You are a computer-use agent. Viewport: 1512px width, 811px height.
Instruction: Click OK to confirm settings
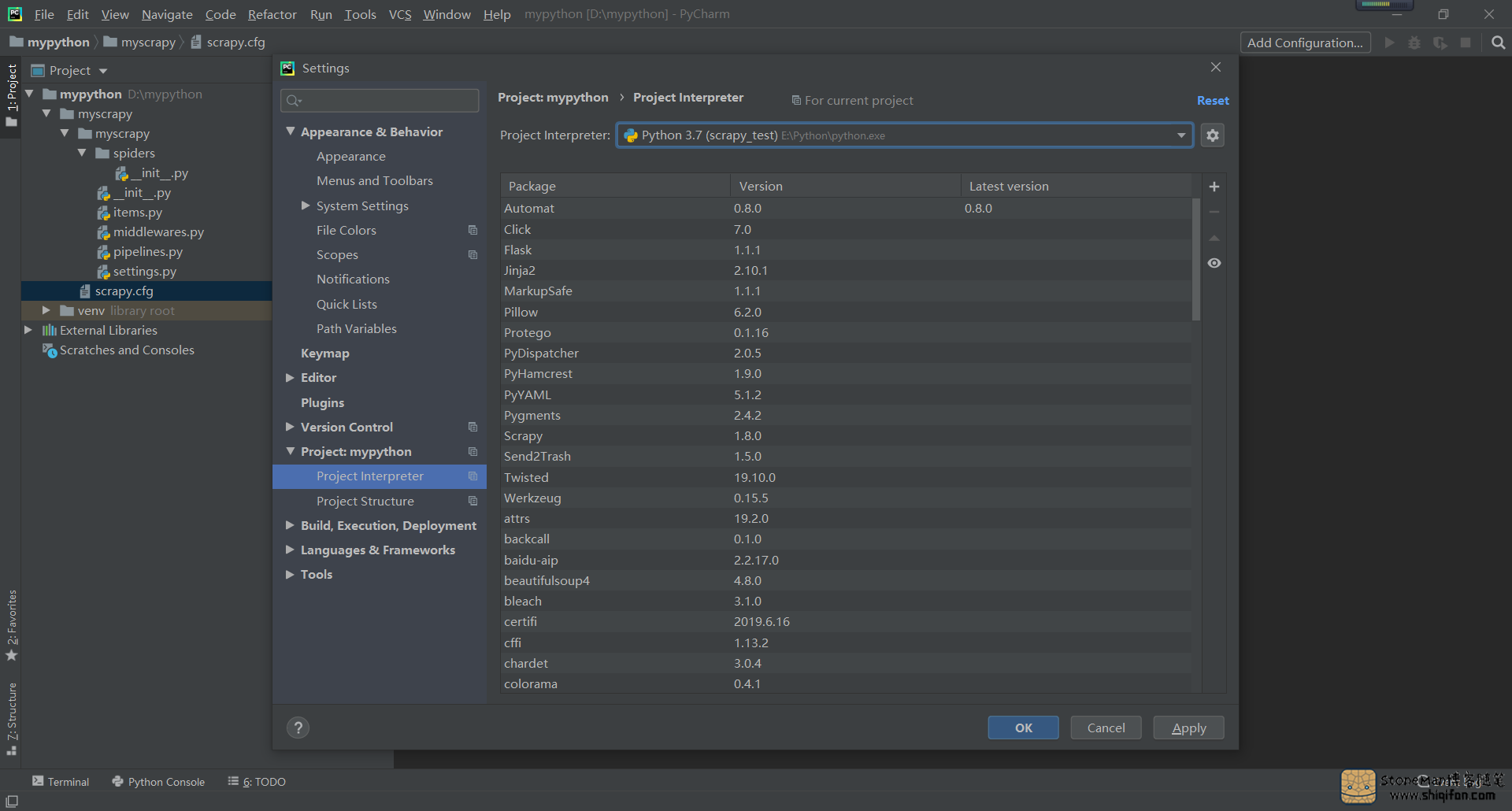coord(1023,728)
